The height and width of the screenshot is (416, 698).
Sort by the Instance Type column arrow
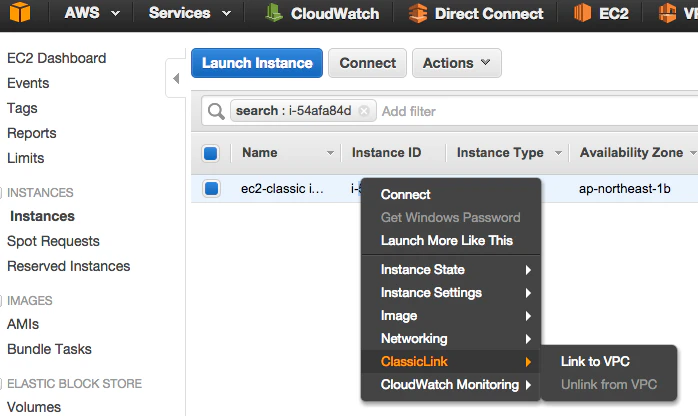(558, 153)
